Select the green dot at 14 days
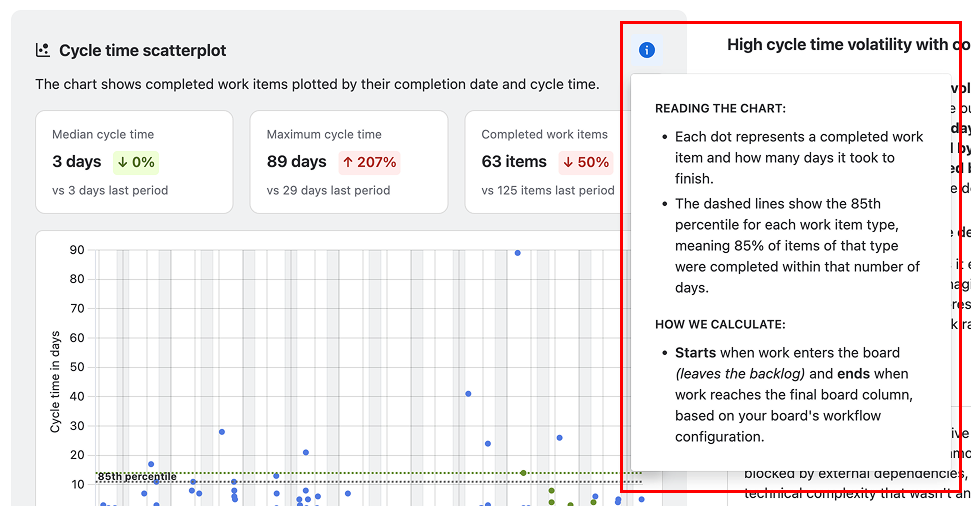This screenshot has width=971, height=506. point(523,473)
